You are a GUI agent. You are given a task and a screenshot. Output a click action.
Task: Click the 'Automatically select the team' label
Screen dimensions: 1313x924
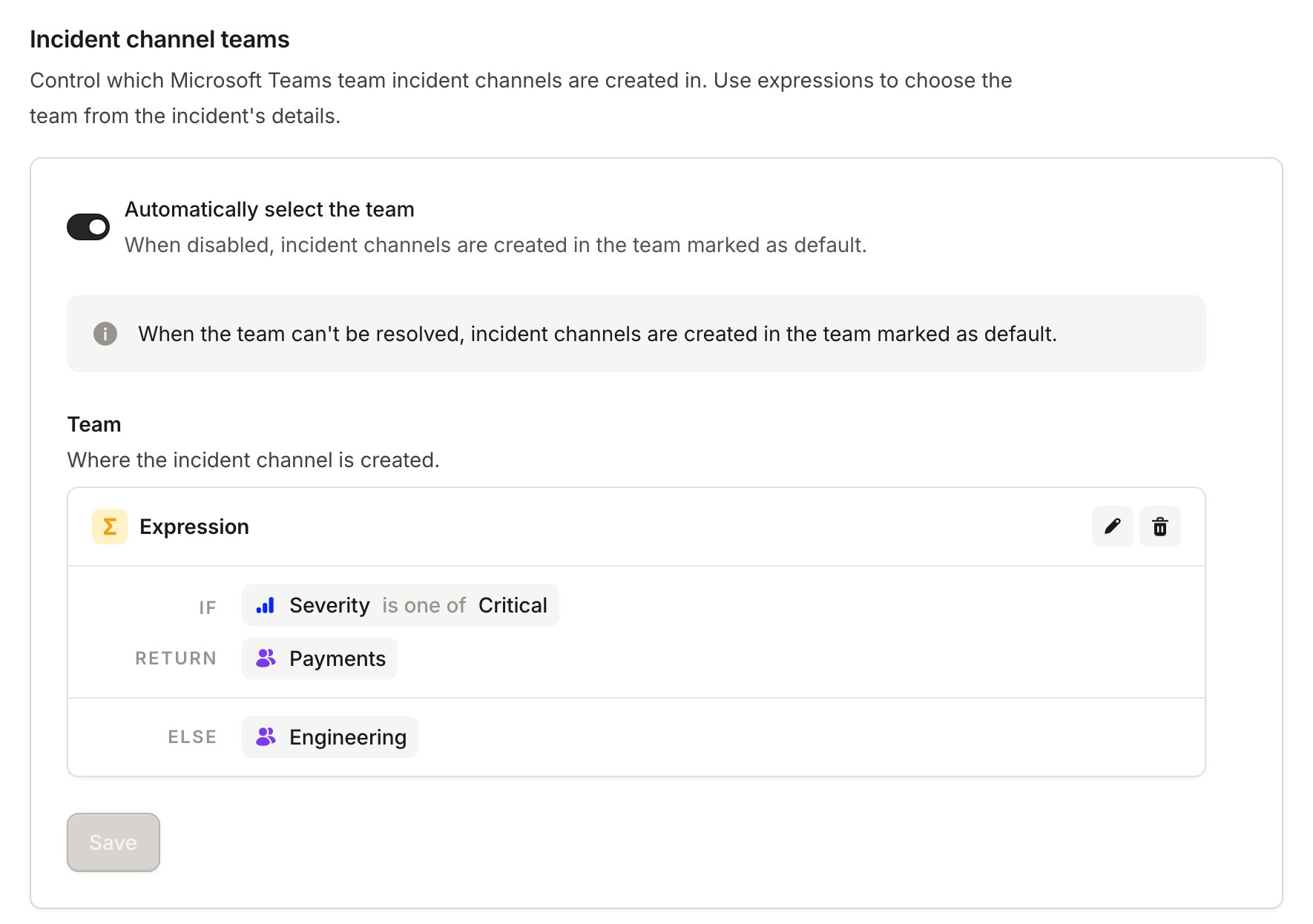(269, 209)
